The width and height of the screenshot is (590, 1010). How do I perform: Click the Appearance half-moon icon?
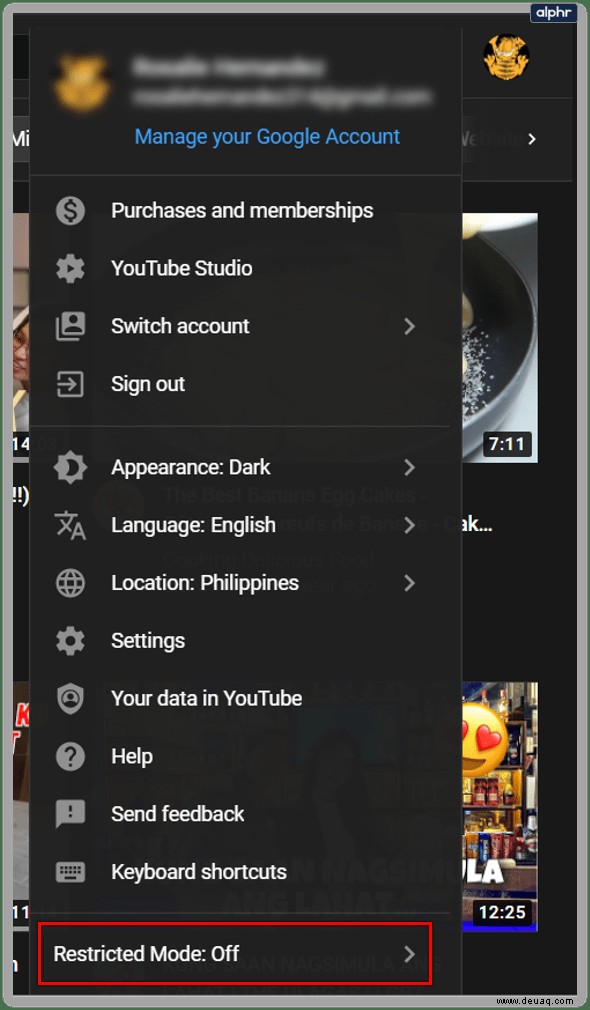tap(70, 468)
